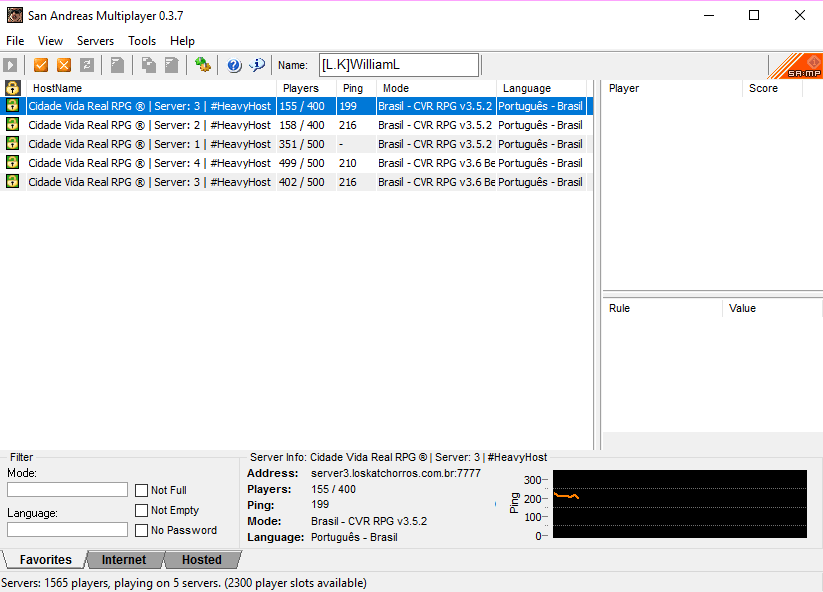Click the "351 / 500" players cell

pyautogui.click(x=302, y=144)
